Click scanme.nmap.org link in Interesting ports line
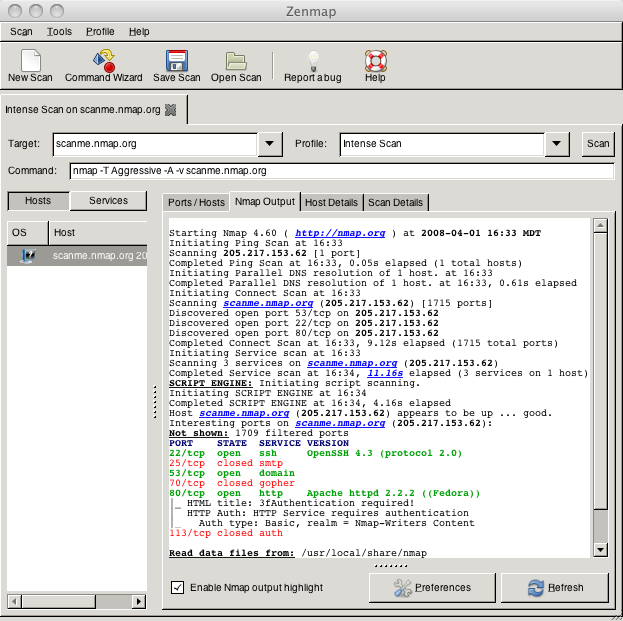623x621 pixels. 340,423
